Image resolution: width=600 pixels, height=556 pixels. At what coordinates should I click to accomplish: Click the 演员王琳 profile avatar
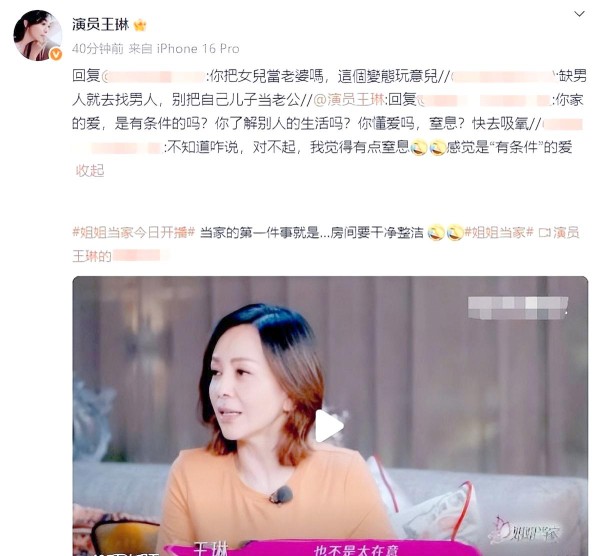(38, 36)
